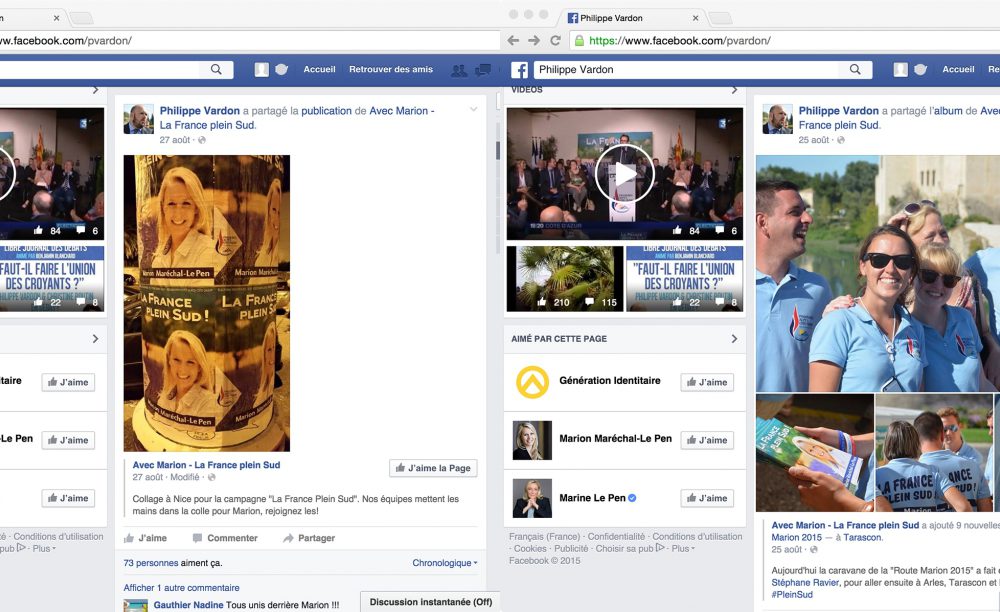Click the J'aime la Page button
The width and height of the screenshot is (1000, 612).
(433, 468)
